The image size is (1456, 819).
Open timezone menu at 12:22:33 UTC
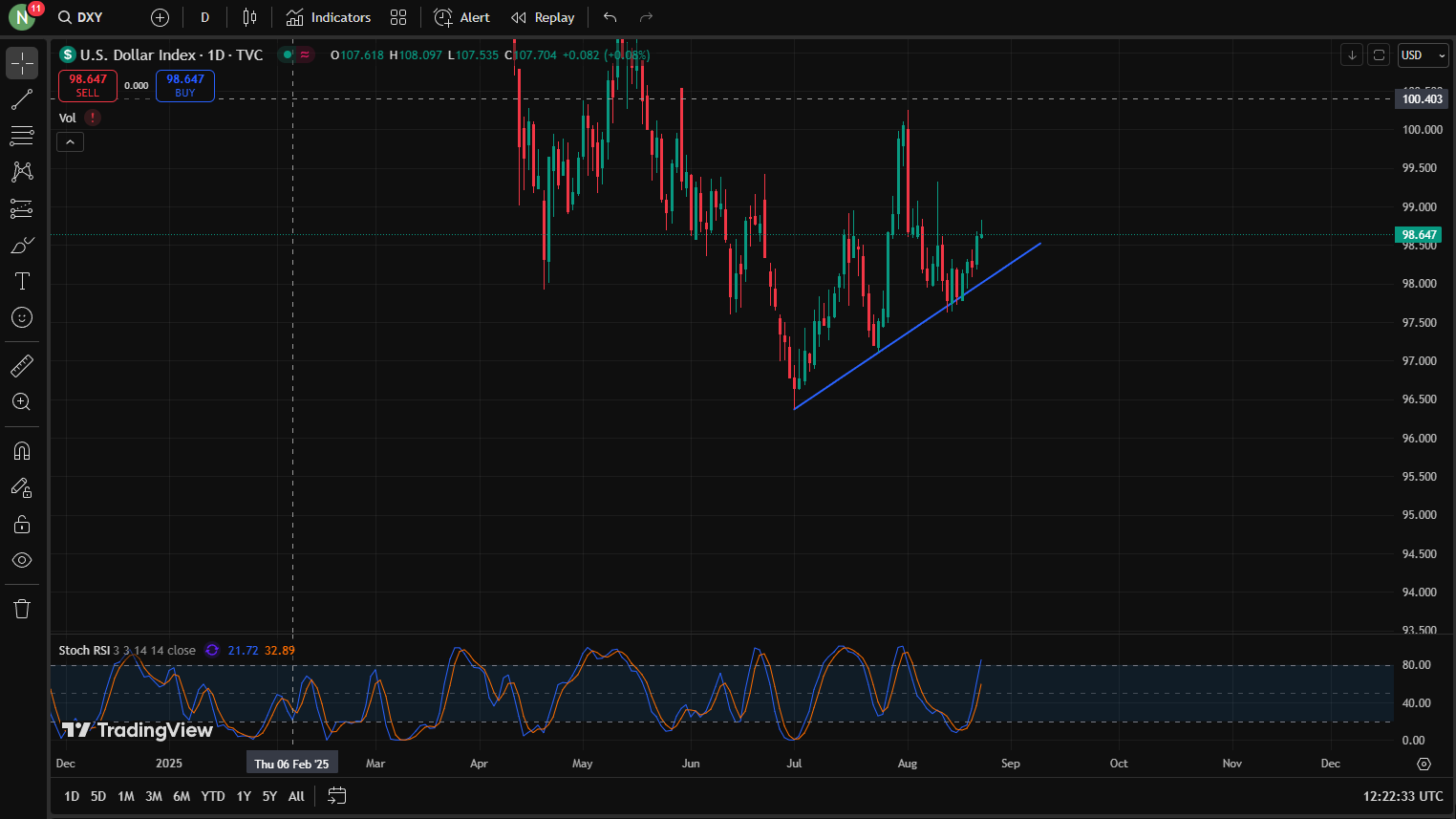pos(1402,796)
